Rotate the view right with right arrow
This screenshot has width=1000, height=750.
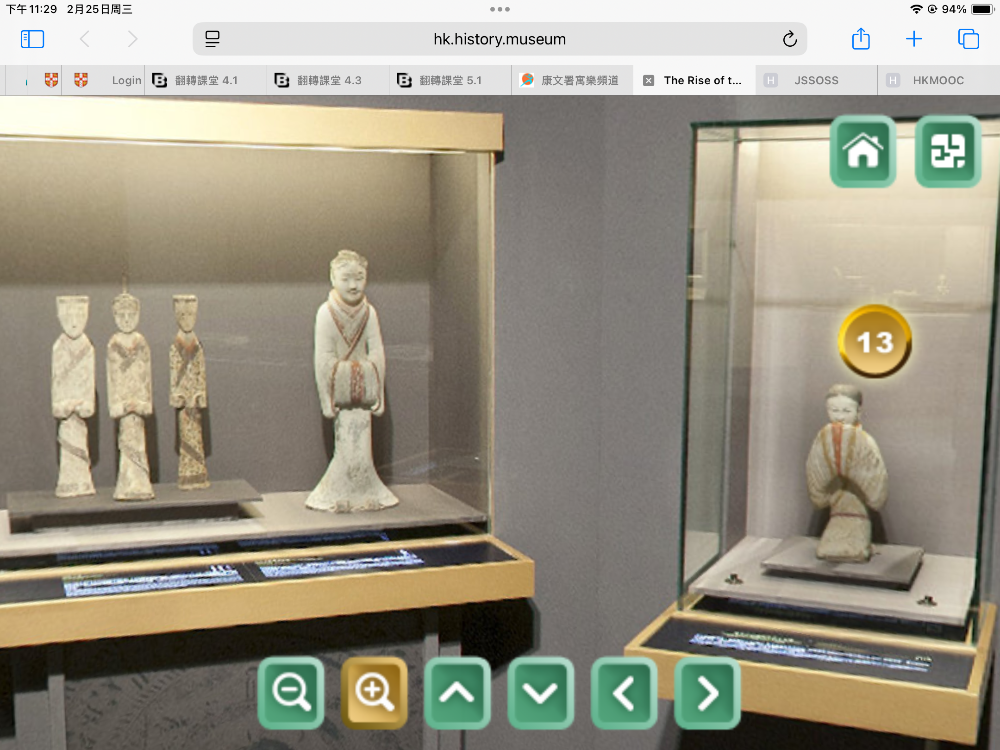coord(707,692)
